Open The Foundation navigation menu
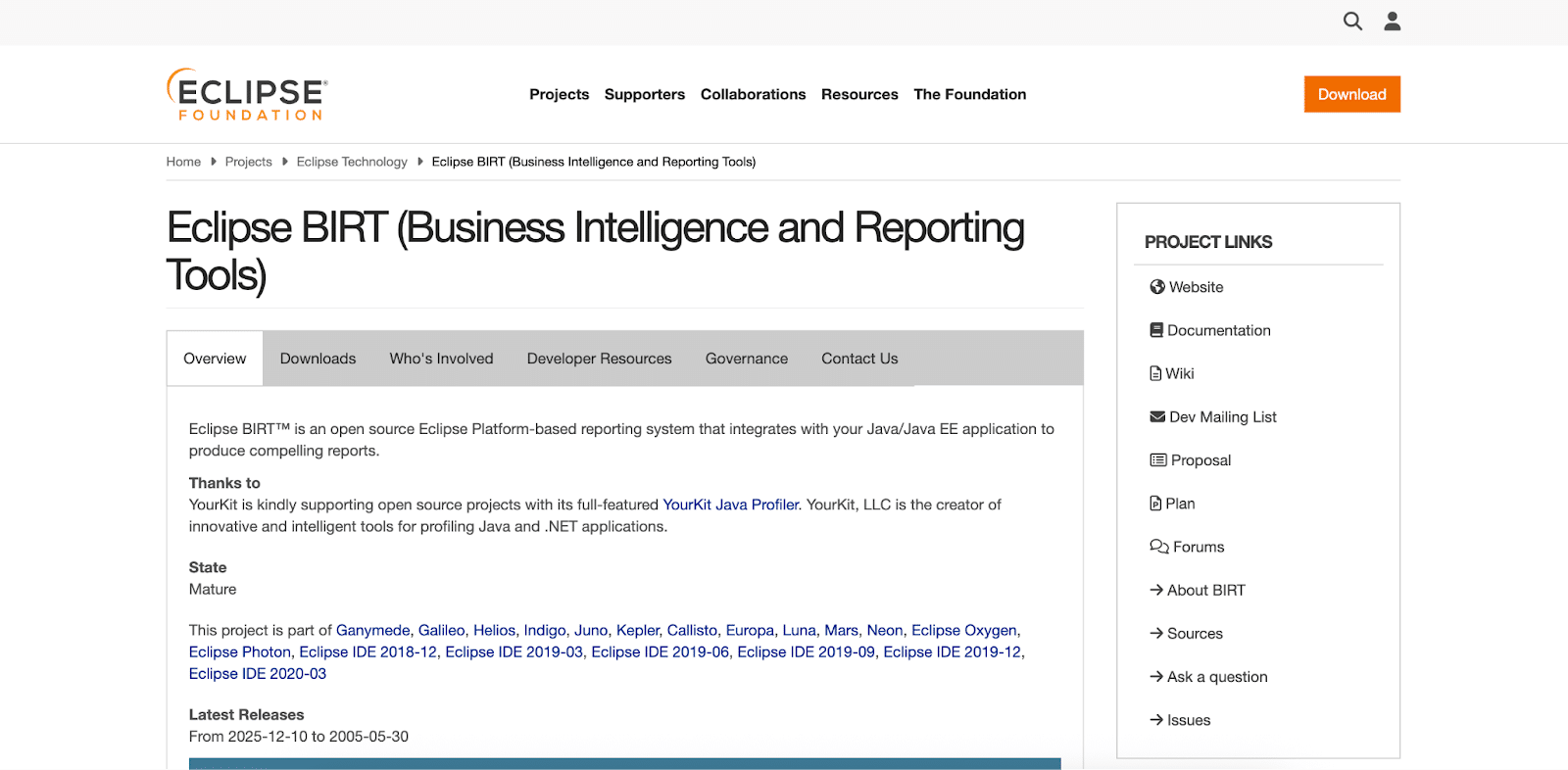The width and height of the screenshot is (1568, 770). pyautogui.click(x=970, y=94)
